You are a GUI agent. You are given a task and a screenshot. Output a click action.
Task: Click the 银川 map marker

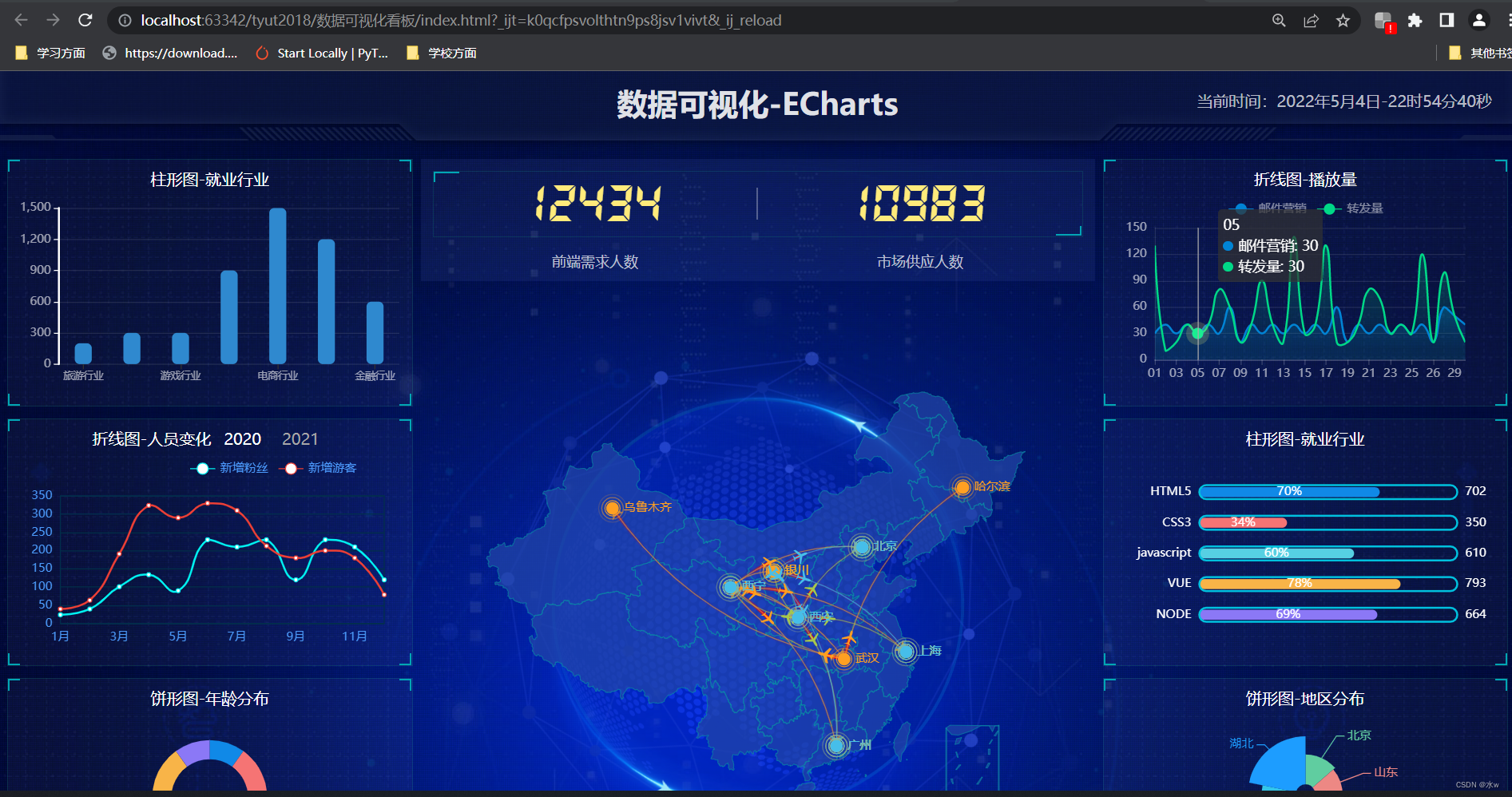point(772,570)
